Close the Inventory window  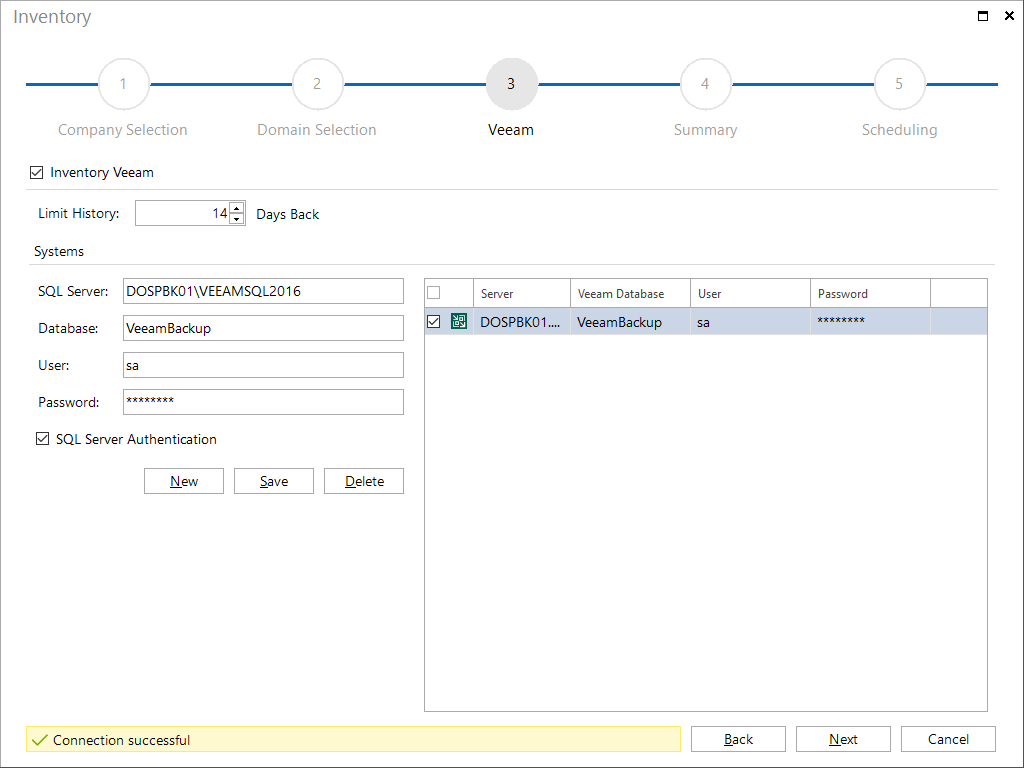pos(1009,16)
